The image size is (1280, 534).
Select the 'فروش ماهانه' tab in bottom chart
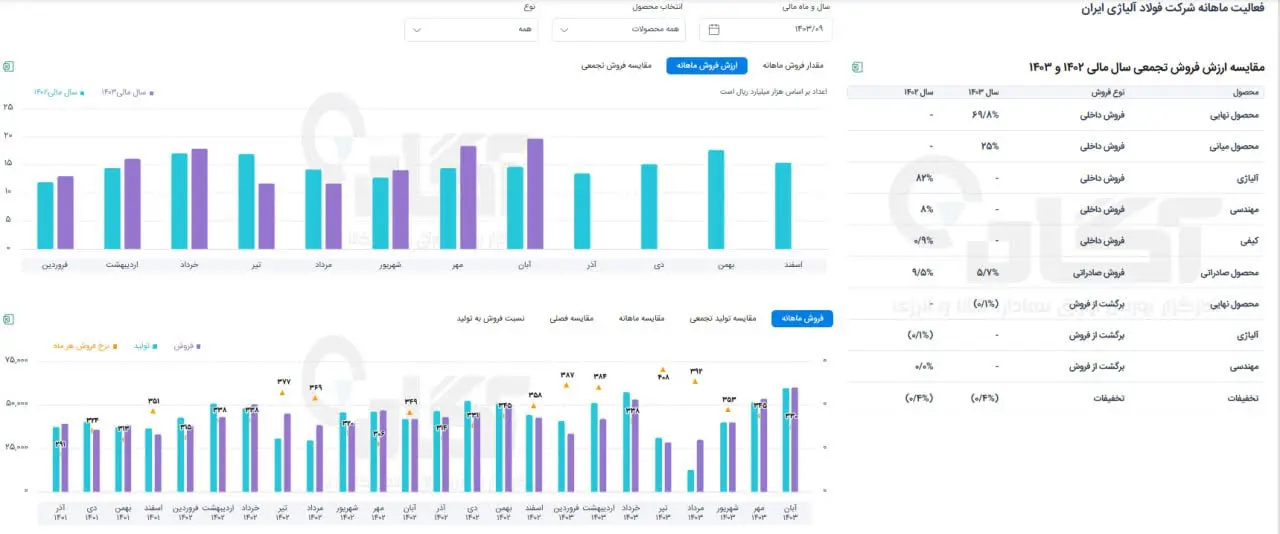(802, 318)
